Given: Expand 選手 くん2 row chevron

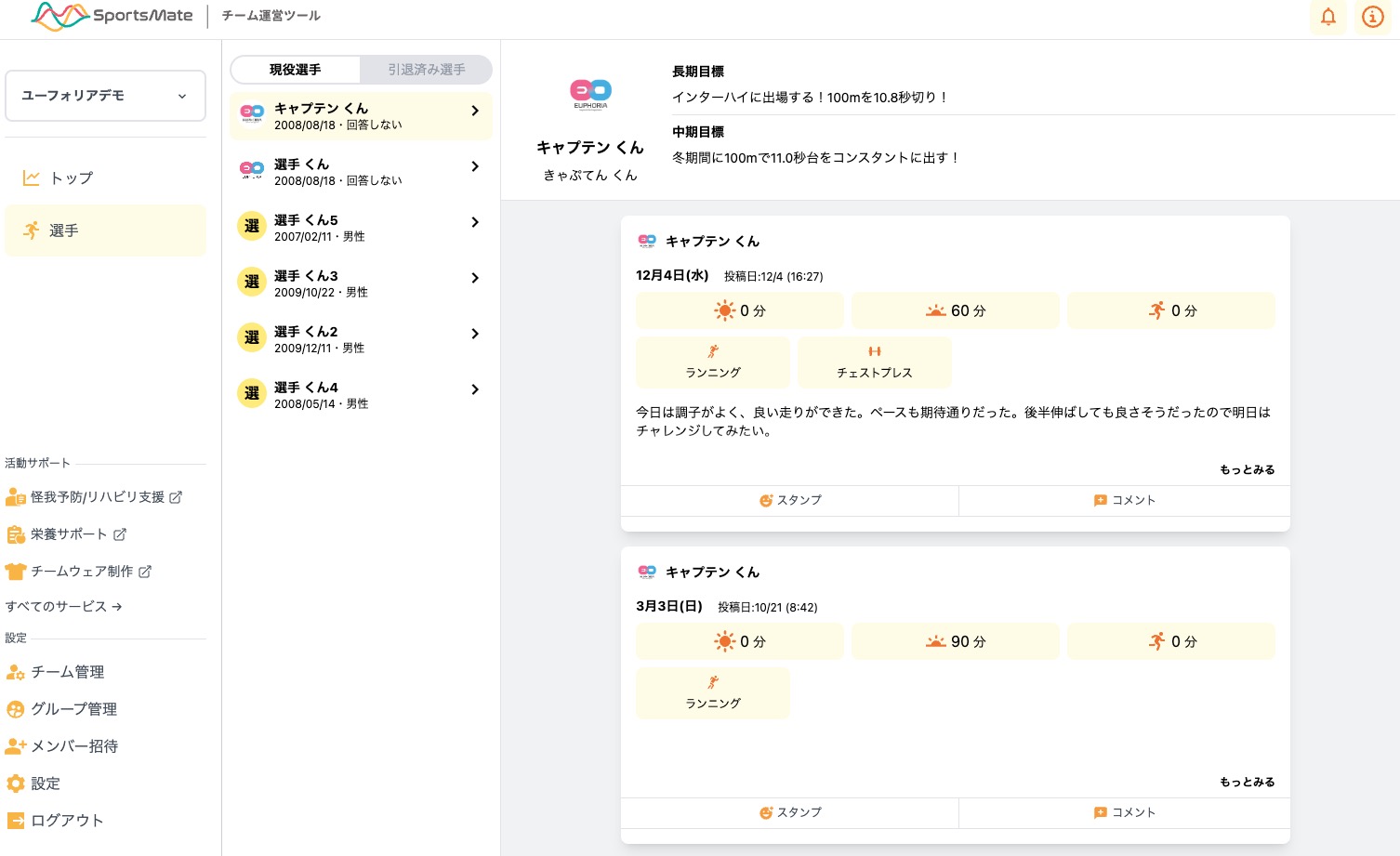Looking at the screenshot, I should [x=475, y=334].
